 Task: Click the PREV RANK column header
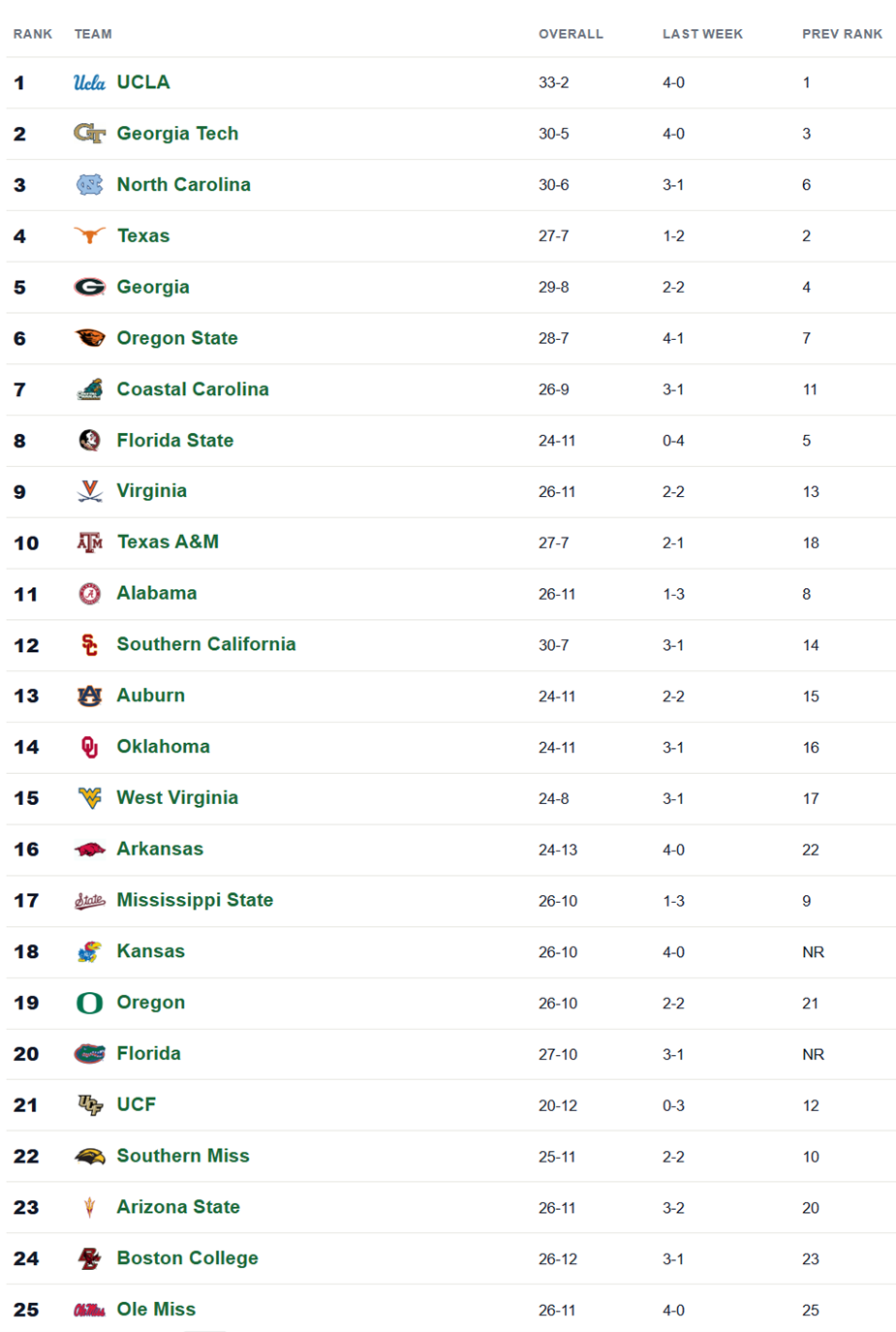point(842,34)
